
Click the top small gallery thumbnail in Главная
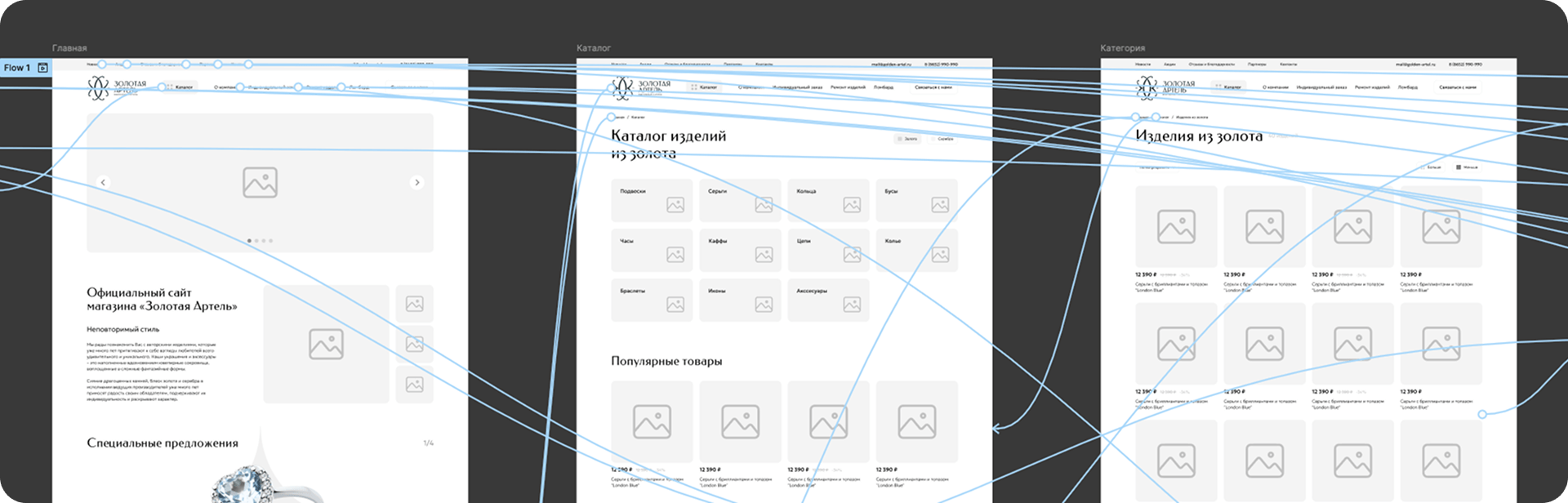point(415,304)
